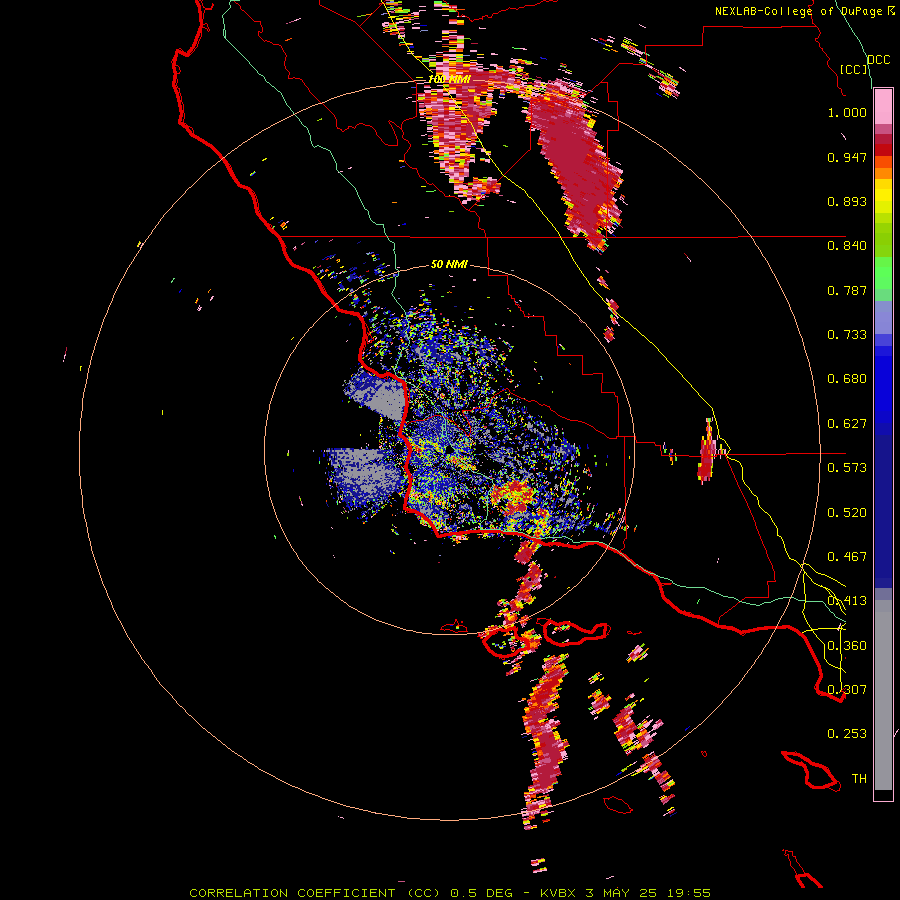Click the 0.253 scale value
900x900 pixels.
(x=847, y=734)
